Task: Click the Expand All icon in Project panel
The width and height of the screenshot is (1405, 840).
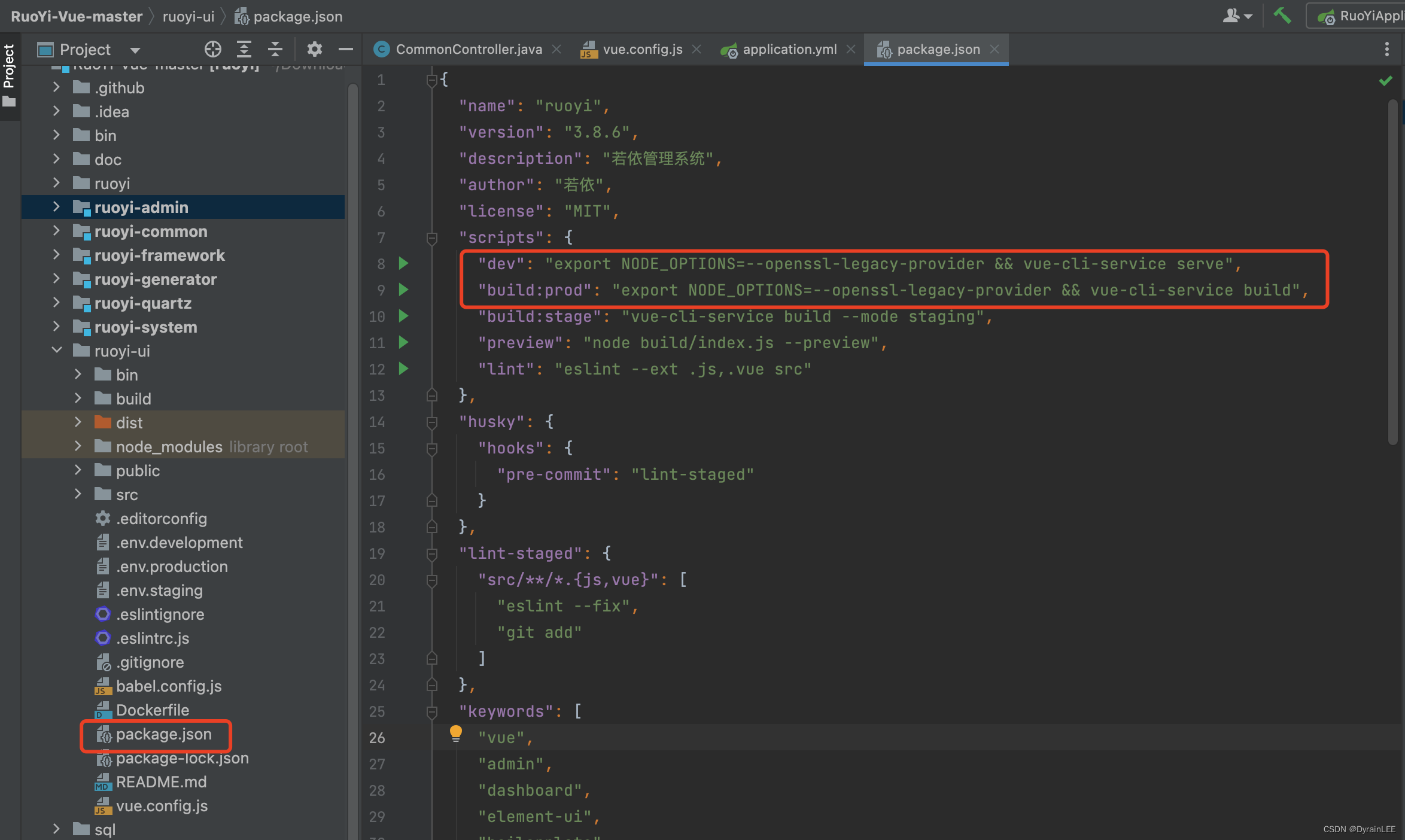Action: (x=244, y=49)
